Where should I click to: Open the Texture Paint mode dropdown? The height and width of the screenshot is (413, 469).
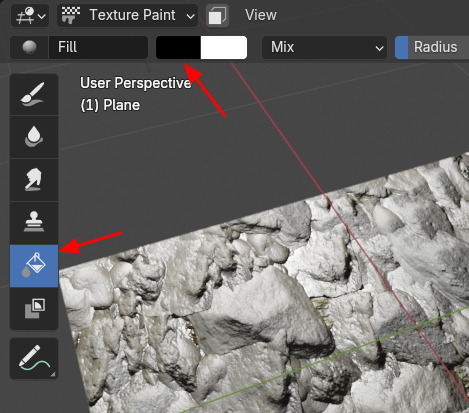(127, 15)
